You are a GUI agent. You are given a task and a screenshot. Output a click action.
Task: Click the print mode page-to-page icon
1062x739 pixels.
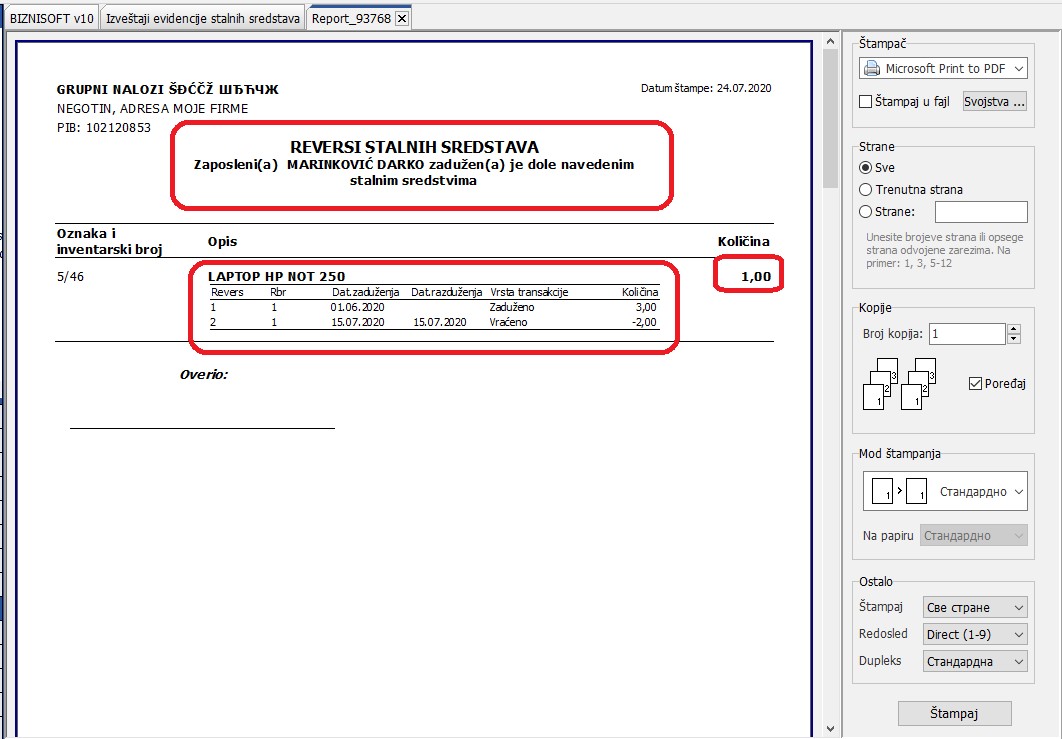coord(899,491)
